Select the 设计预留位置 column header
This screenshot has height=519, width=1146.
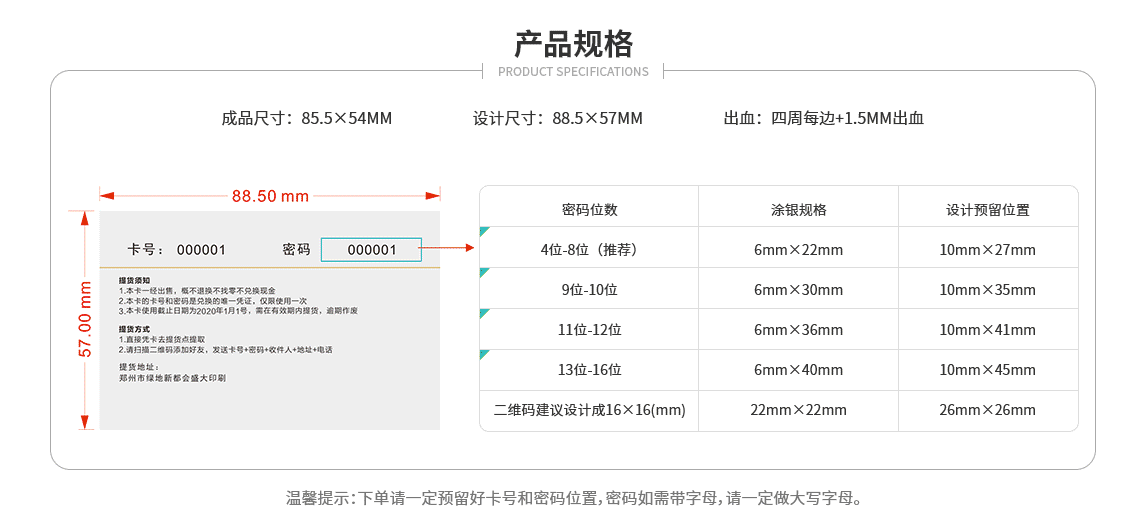click(x=987, y=209)
